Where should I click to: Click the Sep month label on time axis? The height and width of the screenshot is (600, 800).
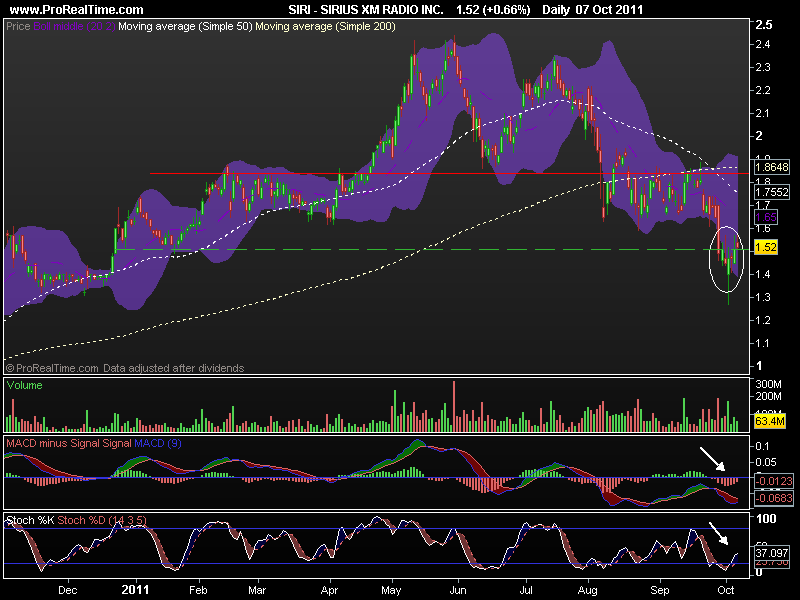(x=660, y=590)
